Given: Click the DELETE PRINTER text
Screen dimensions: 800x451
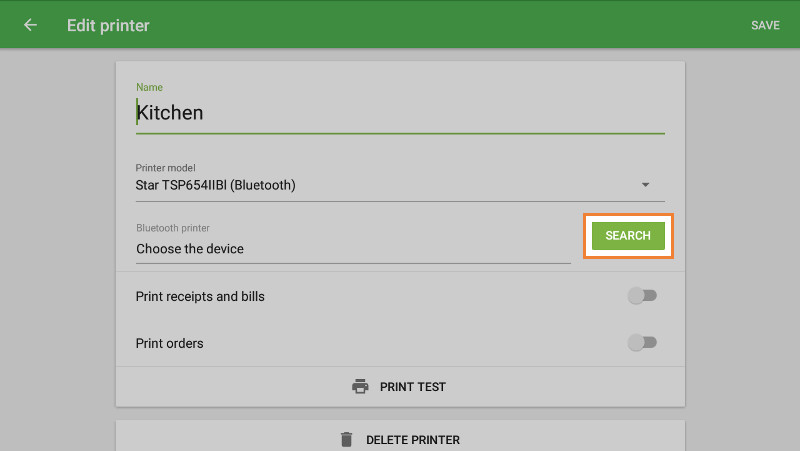Looking at the screenshot, I should click(412, 440).
